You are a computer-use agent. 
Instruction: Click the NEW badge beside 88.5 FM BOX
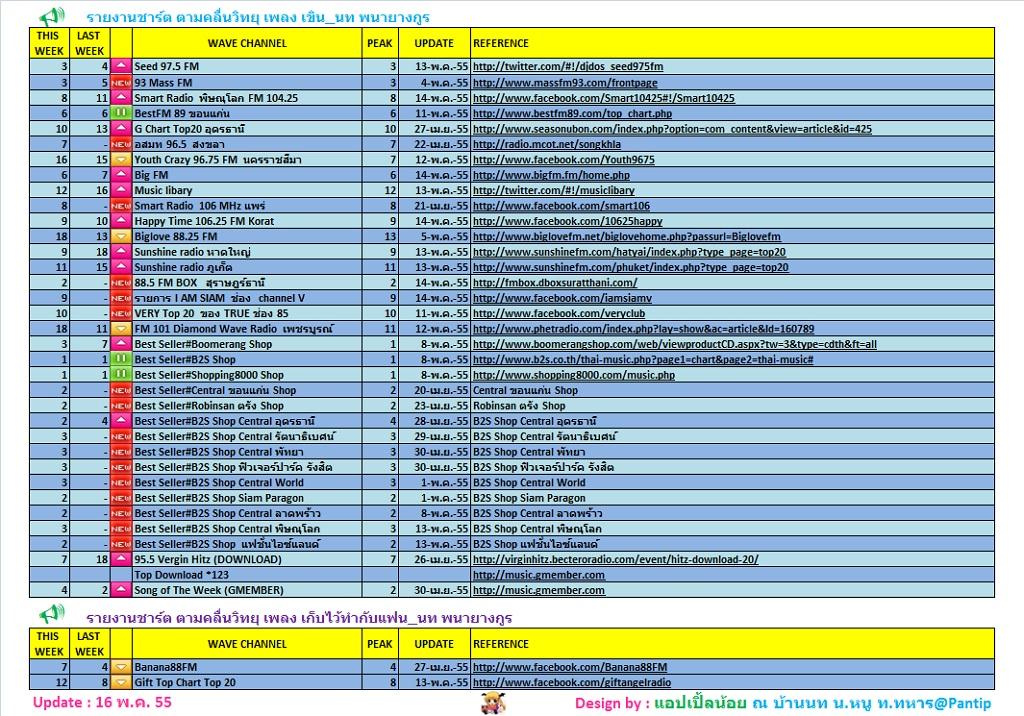click(121, 283)
